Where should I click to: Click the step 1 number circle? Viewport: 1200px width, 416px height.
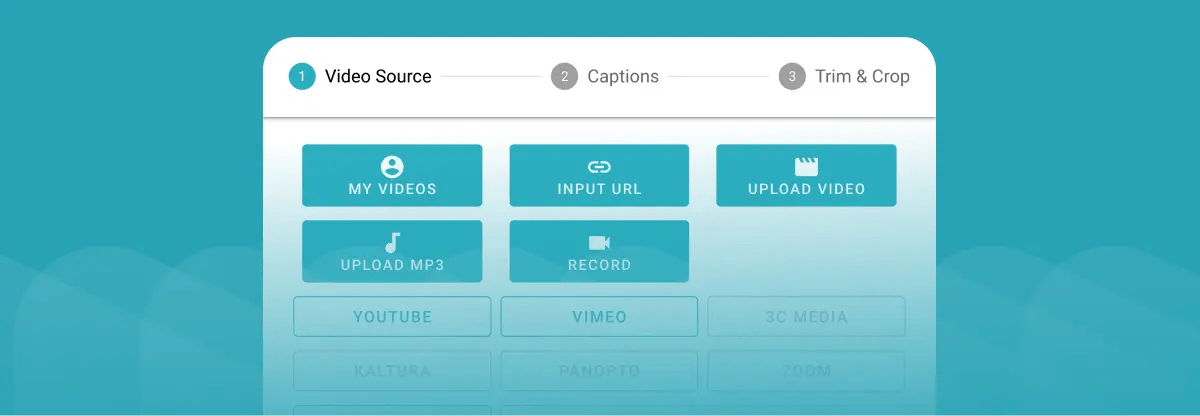coord(302,77)
